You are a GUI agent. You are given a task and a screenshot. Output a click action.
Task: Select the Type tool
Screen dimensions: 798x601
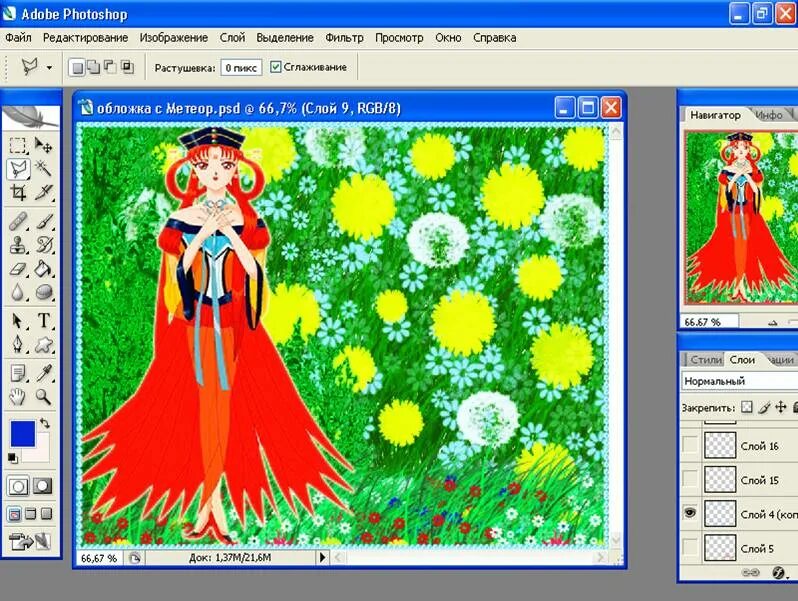[x=44, y=321]
